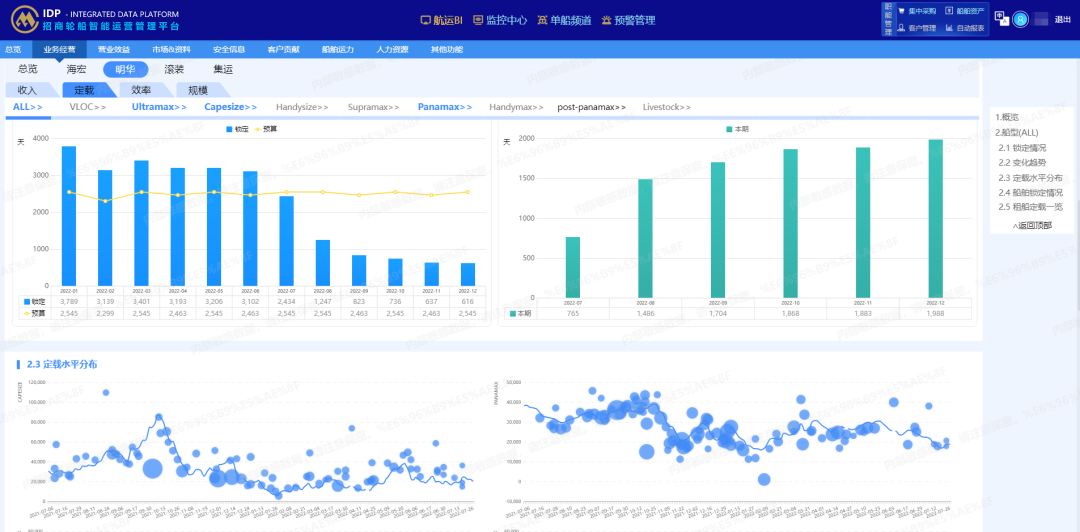Click the 集中采购 shopping cart icon
Viewport: 1080px width, 532px height.
tap(901, 11)
